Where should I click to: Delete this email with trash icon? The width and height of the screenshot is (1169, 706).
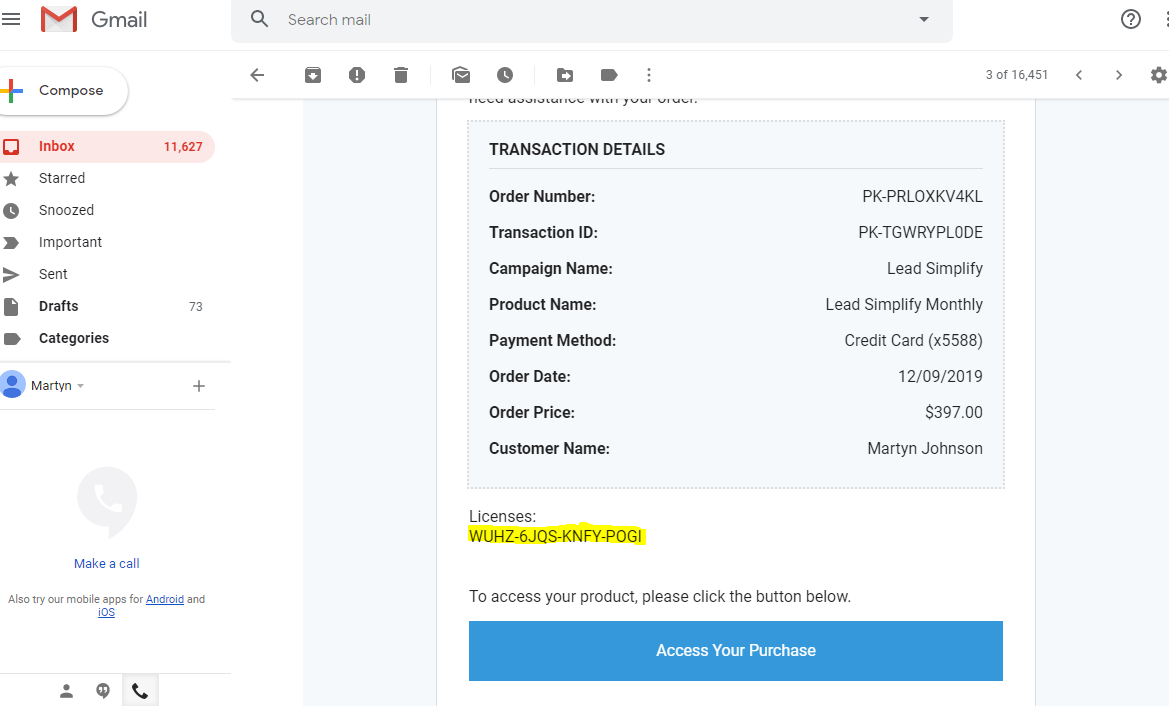pyautogui.click(x=401, y=75)
